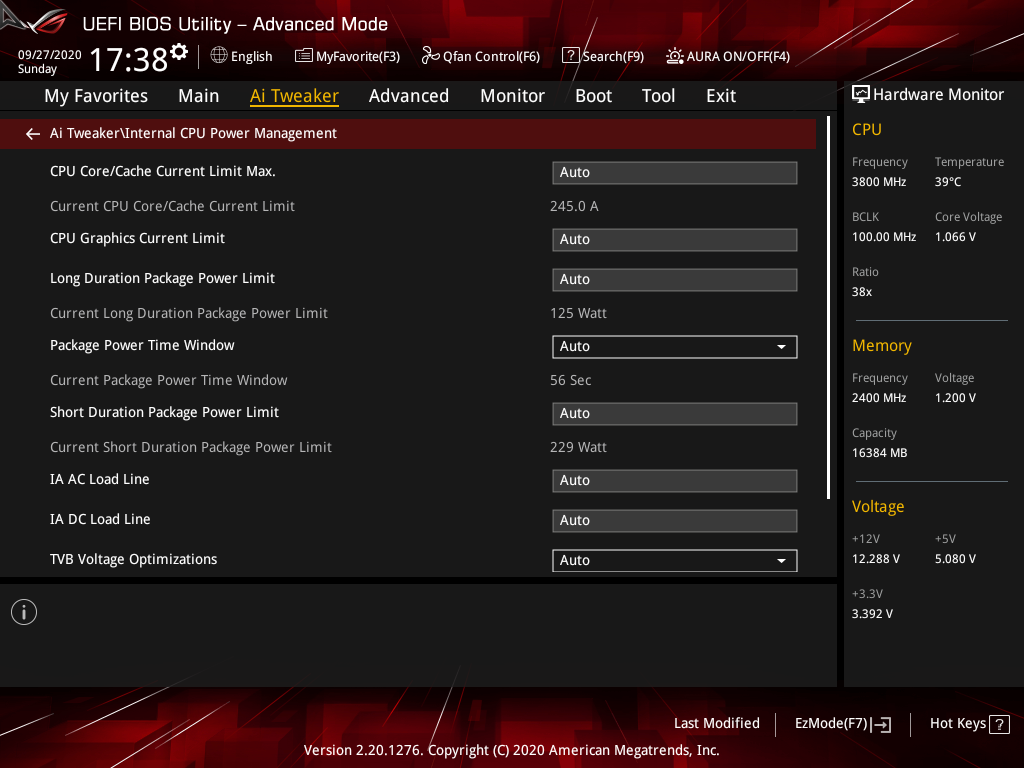Select the Ai Tweaker tab
This screenshot has height=768, width=1024.
pyautogui.click(x=294, y=96)
